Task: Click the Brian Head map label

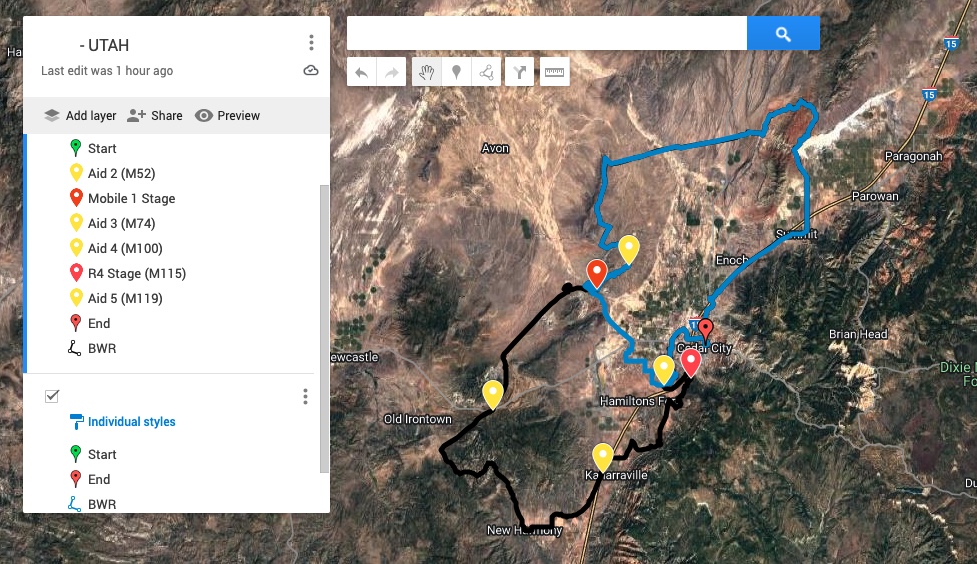Action: point(858,334)
